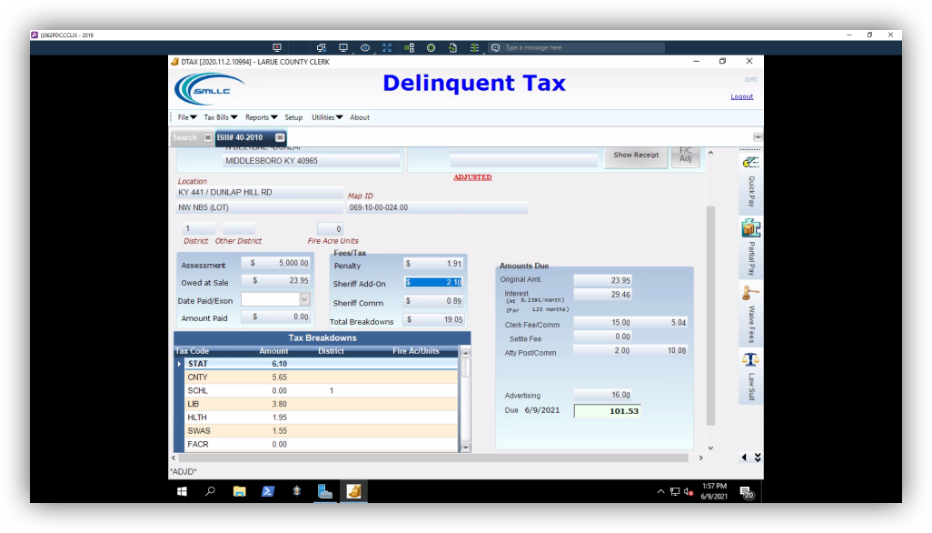
Task: Click the Fire Acre Units field
Action: tap(330, 229)
